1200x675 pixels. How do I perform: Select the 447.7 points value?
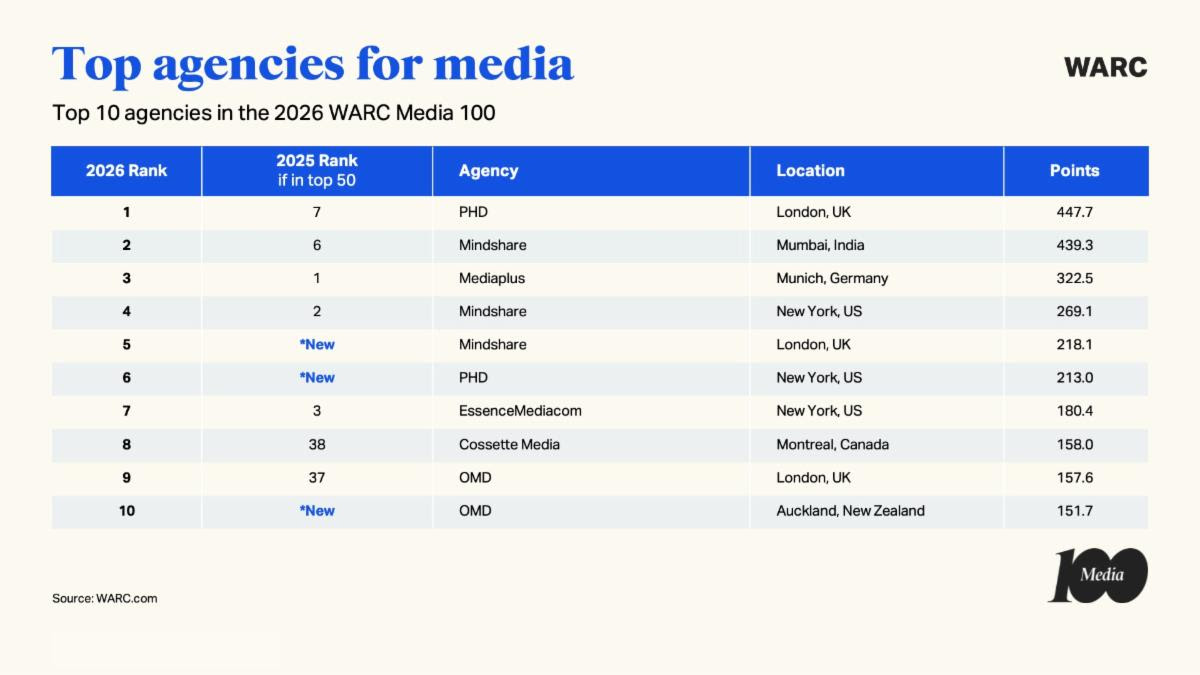(1075, 211)
